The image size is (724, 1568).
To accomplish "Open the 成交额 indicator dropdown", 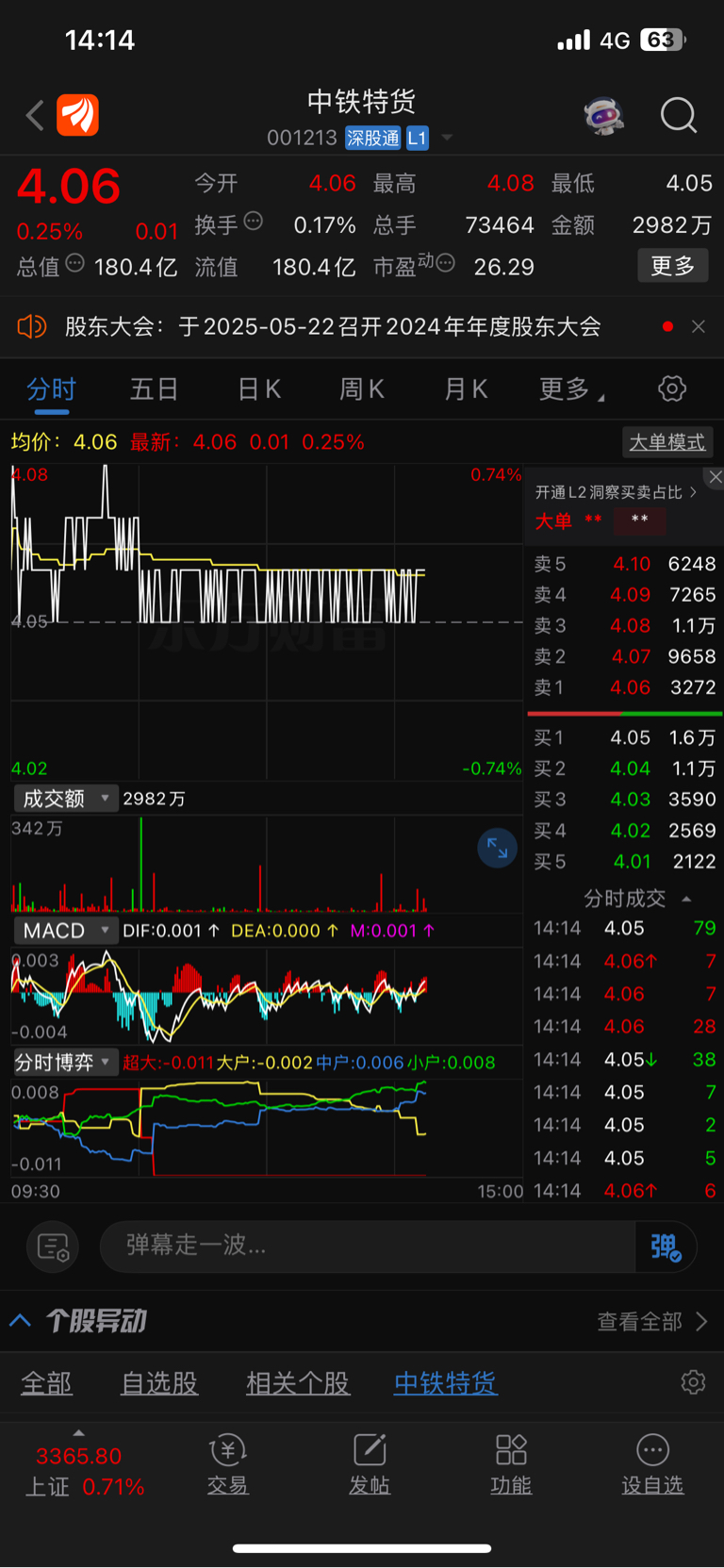I will point(65,799).
